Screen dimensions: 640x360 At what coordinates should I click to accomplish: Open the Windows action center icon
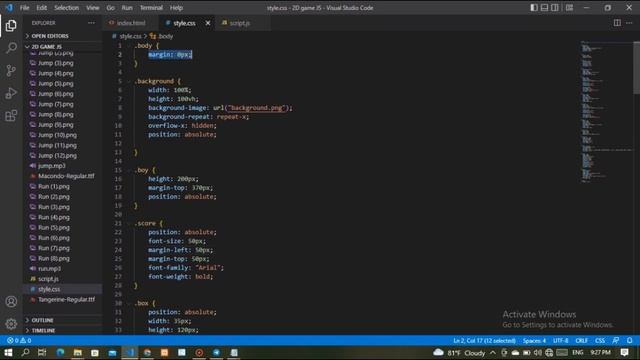[624, 352]
